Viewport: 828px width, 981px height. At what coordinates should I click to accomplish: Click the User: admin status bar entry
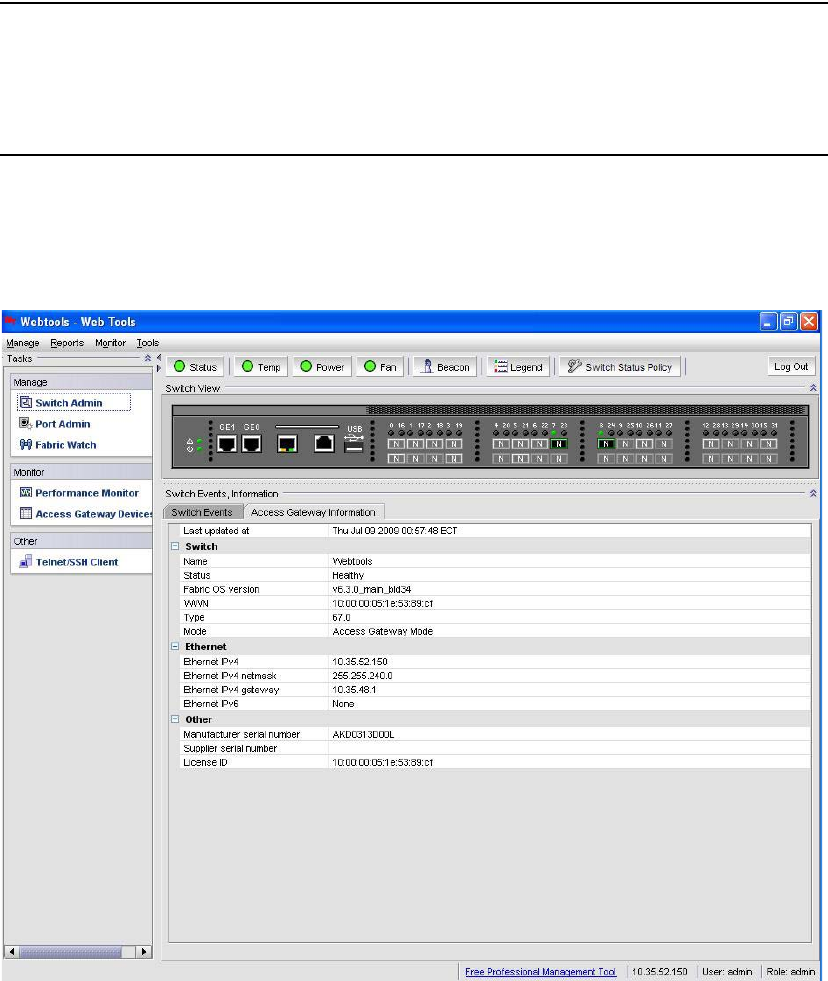point(727,972)
